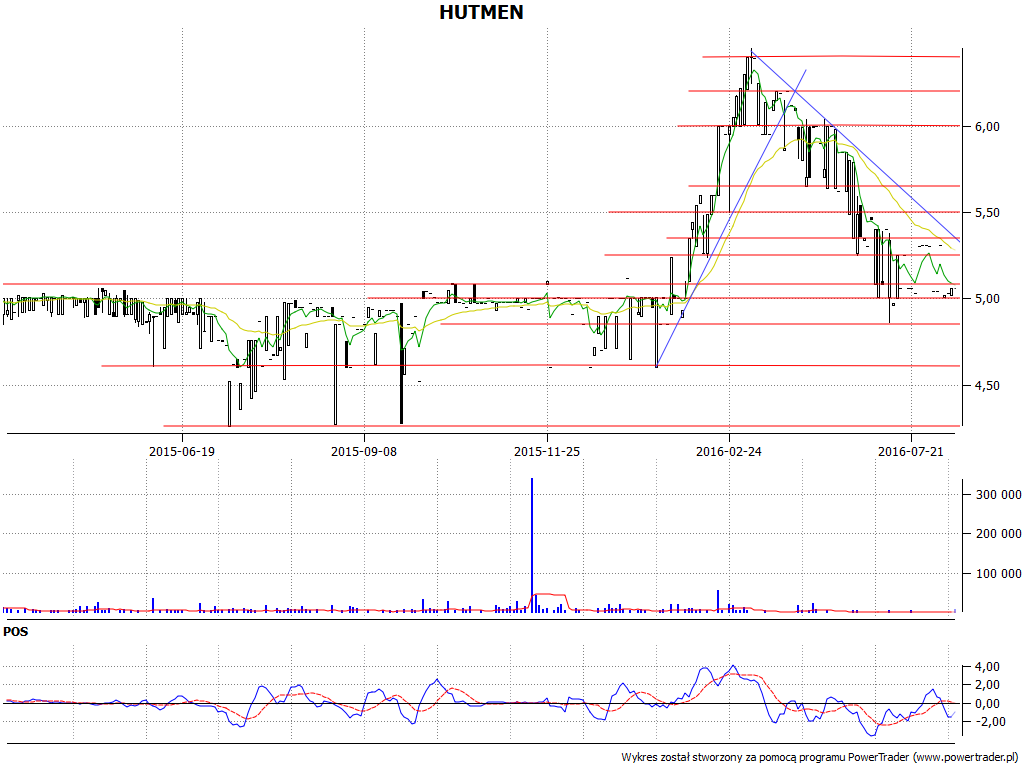Click the 2,00 oscillator axis label
The width and height of the screenshot is (1024, 768).
[987, 685]
